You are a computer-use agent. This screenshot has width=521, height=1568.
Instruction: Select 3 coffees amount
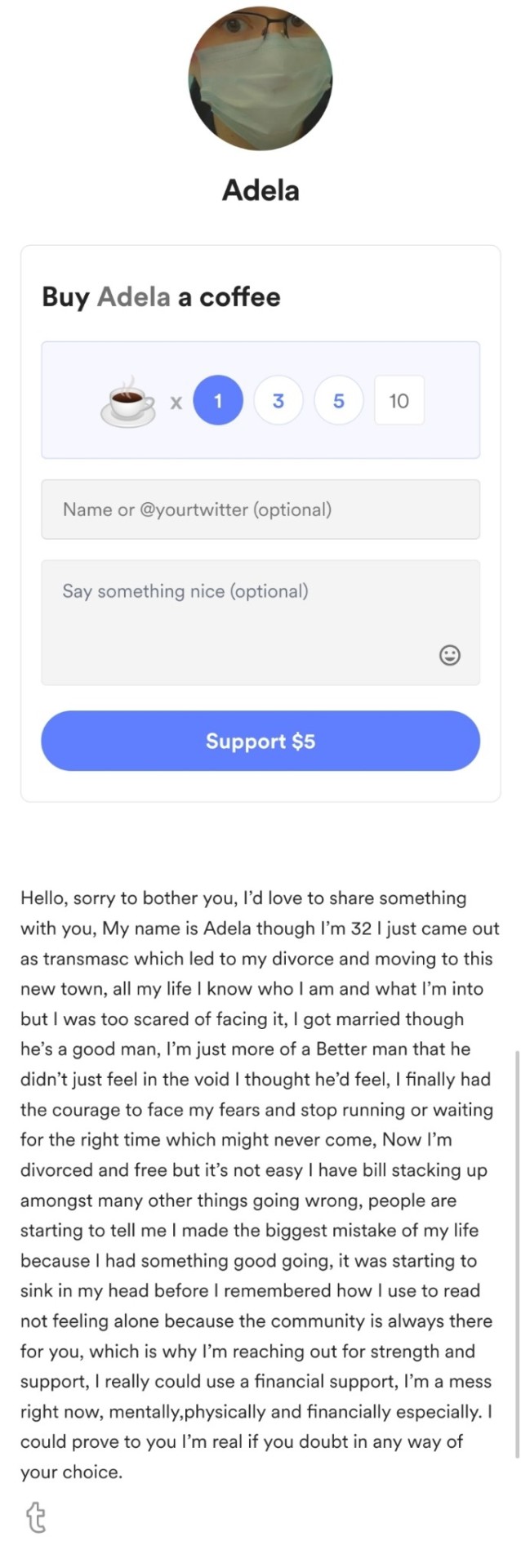tap(278, 400)
